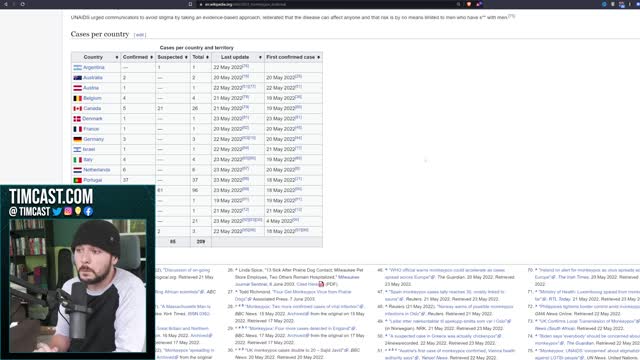
Task: Click the yellow lightbulb icon in the Timcast overlay
Action: 78,211
